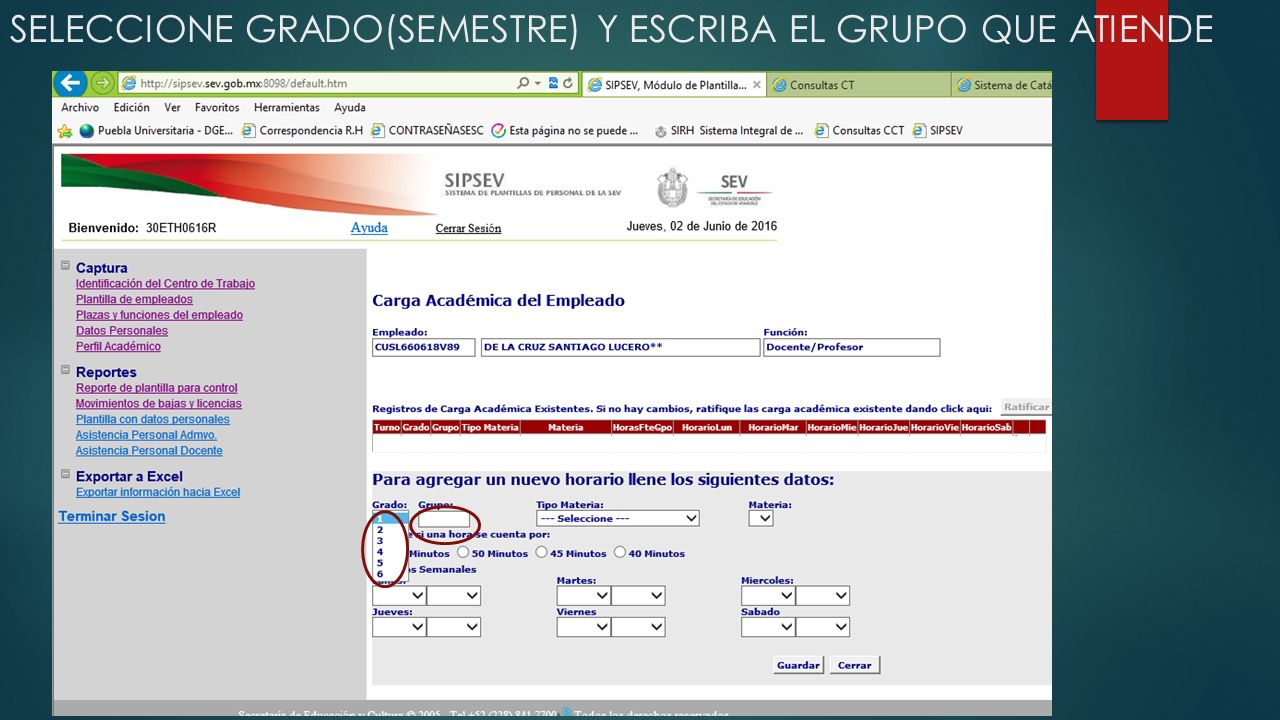Open the Herramientas menu
Image resolution: width=1280 pixels, height=720 pixels.
[x=287, y=108]
